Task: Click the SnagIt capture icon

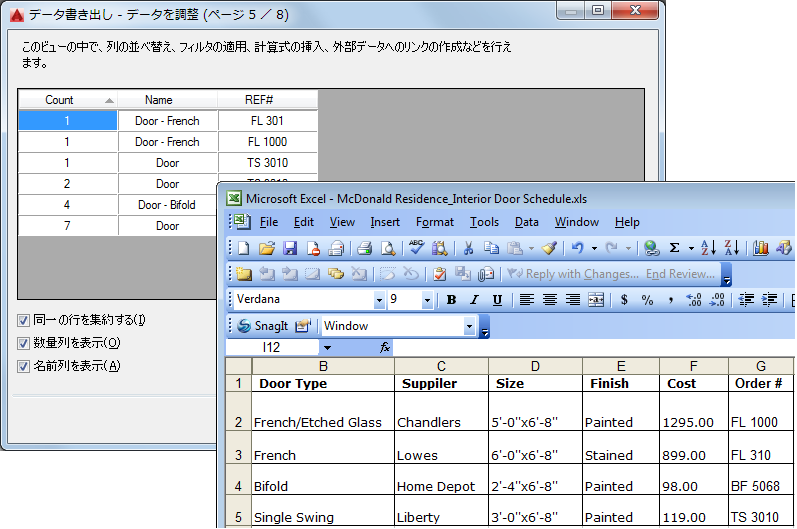Action: [262, 326]
